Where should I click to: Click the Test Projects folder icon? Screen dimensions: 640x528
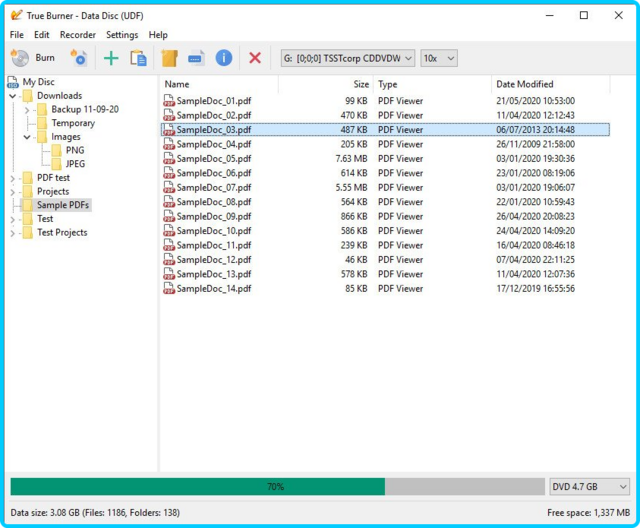(28, 233)
